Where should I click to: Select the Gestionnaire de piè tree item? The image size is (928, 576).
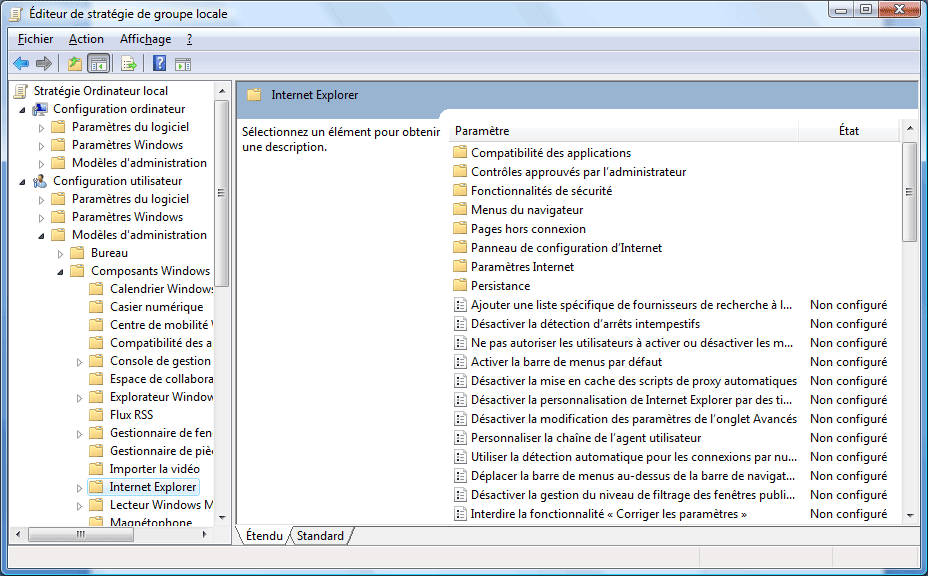coord(161,451)
